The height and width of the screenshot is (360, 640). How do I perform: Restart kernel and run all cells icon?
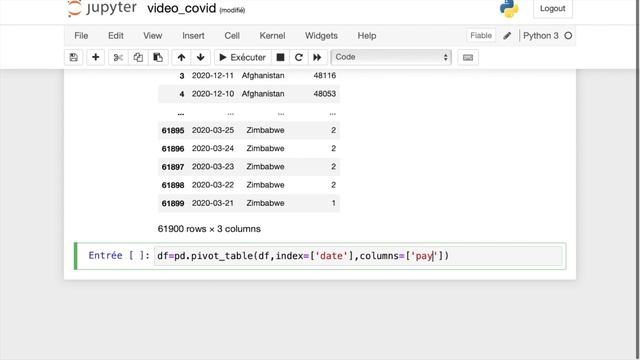click(317, 57)
